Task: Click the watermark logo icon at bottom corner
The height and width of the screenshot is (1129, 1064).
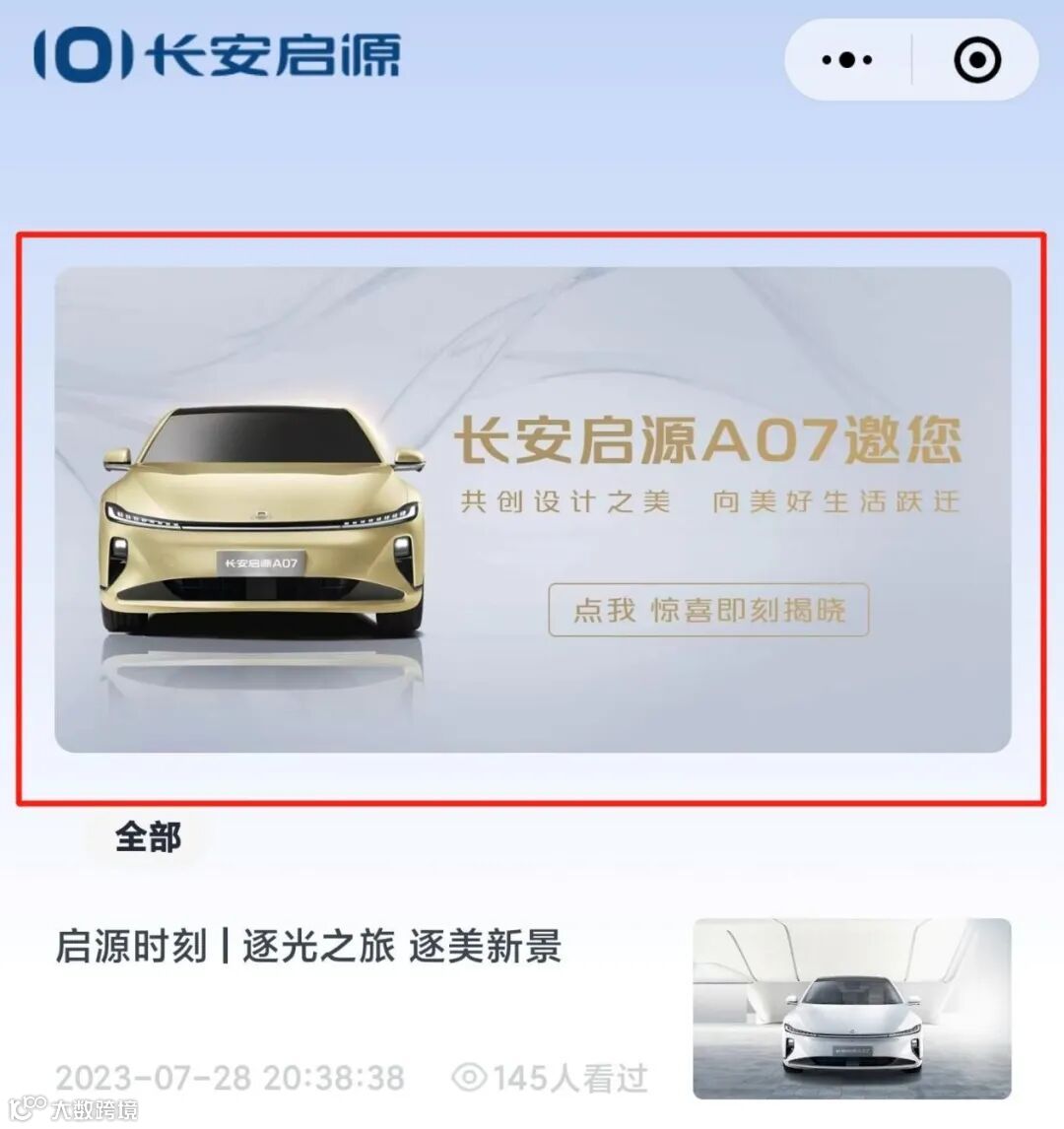Action: [26, 1107]
